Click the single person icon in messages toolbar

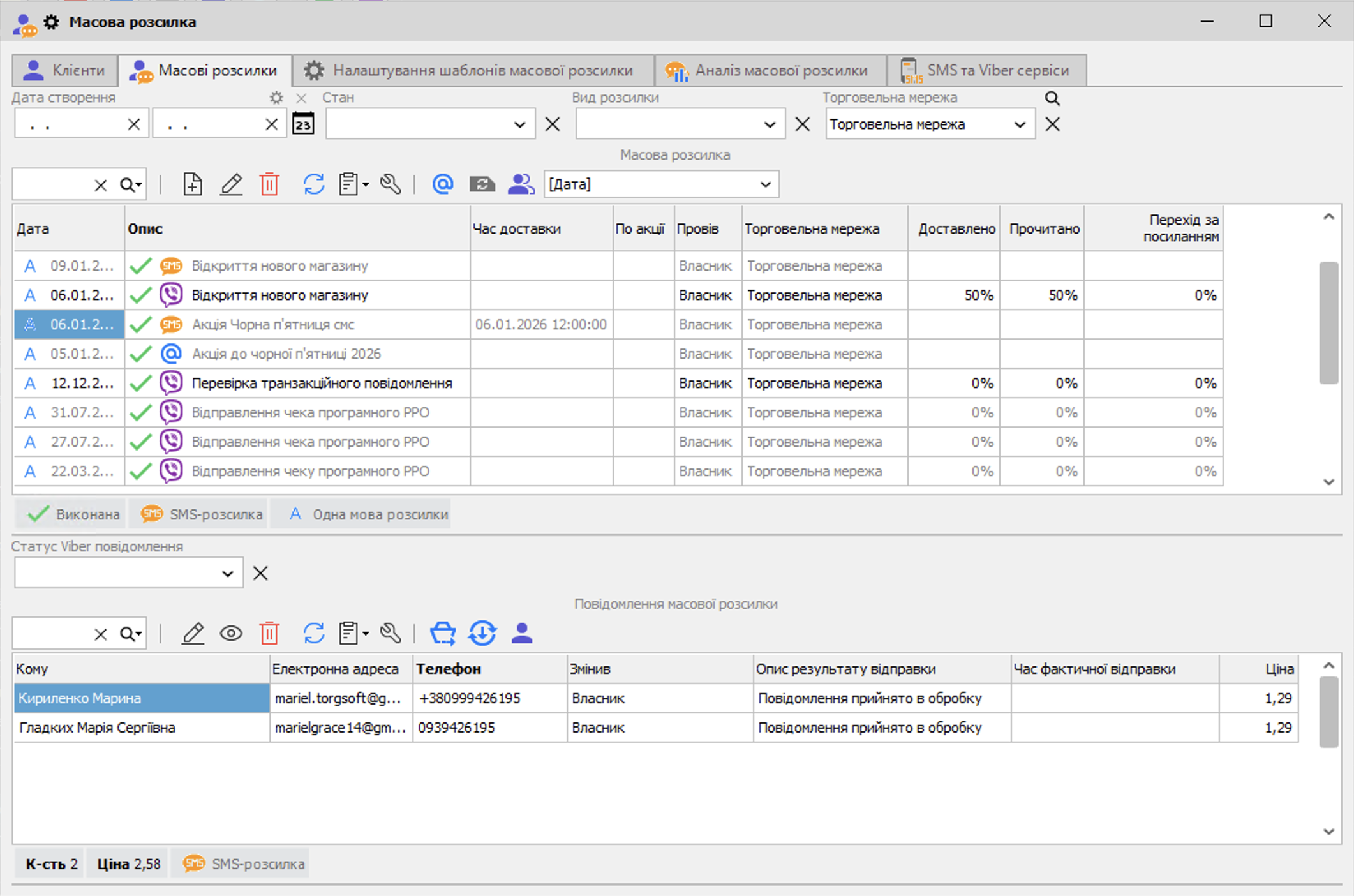click(x=521, y=634)
